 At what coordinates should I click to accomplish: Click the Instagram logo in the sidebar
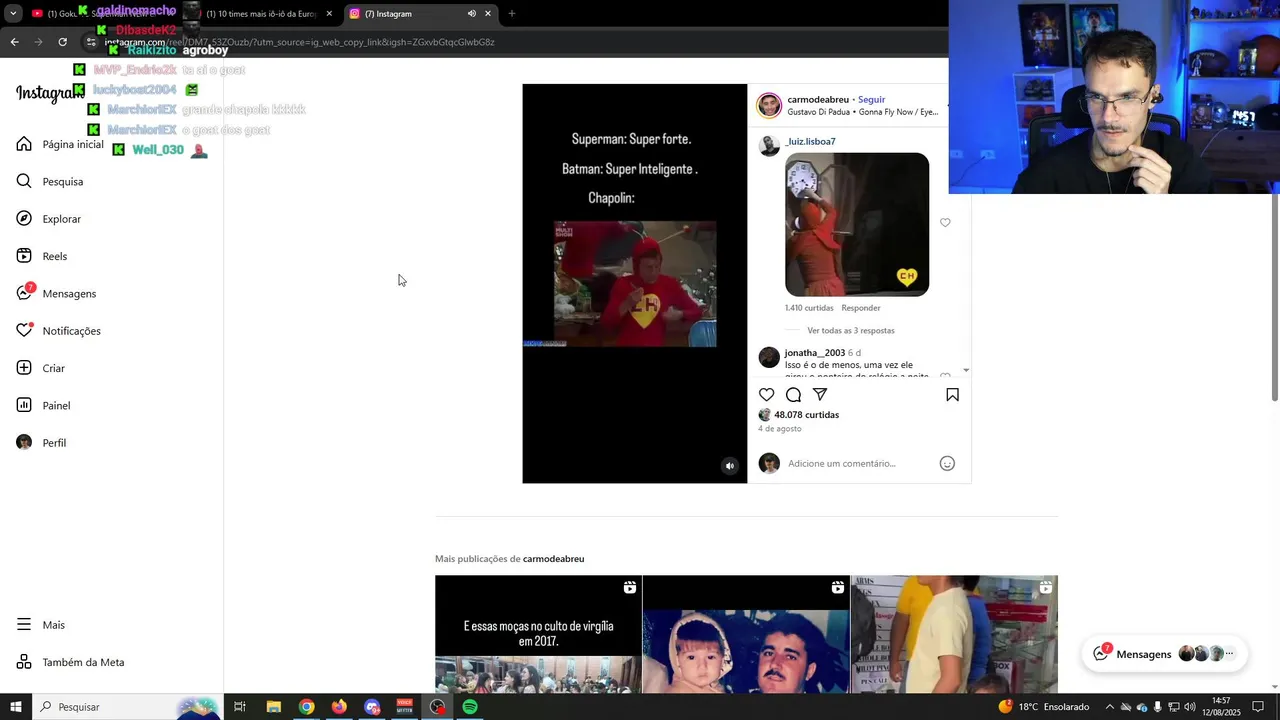[x=50, y=93]
